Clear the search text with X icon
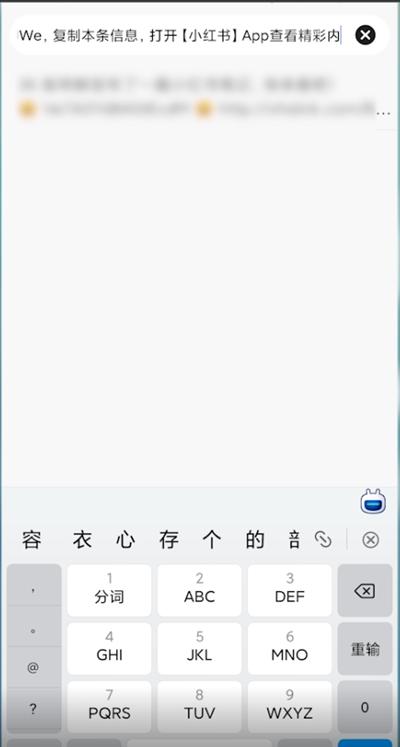The height and width of the screenshot is (747, 400). 365,35
